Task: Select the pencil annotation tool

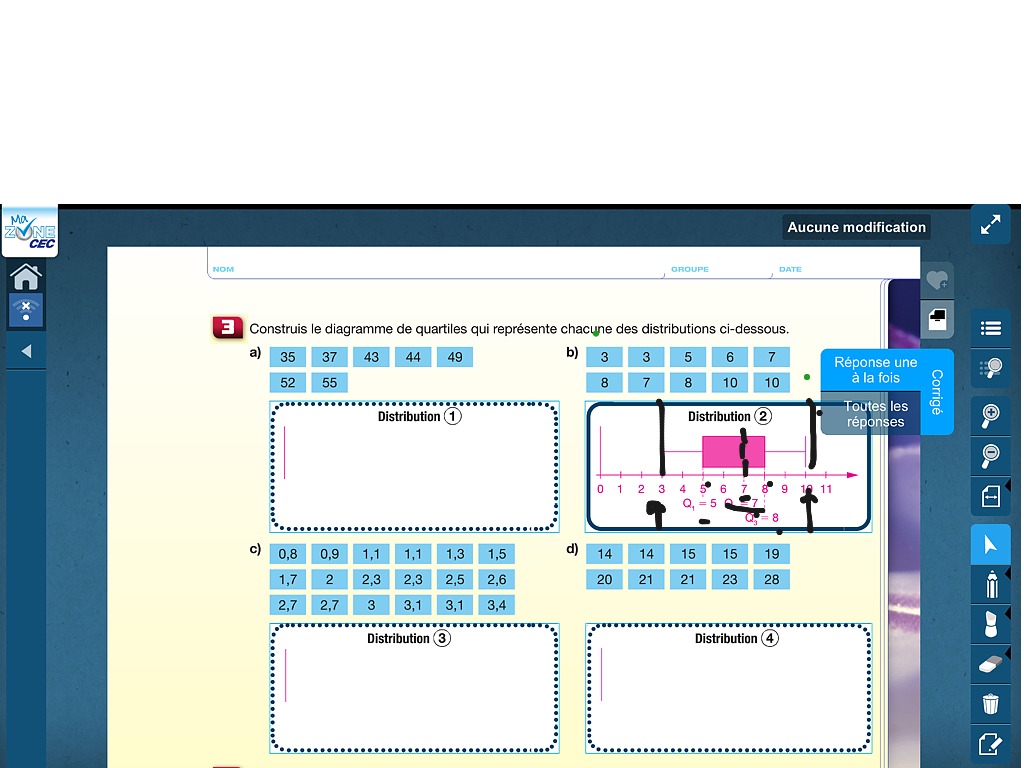Action: tap(990, 584)
